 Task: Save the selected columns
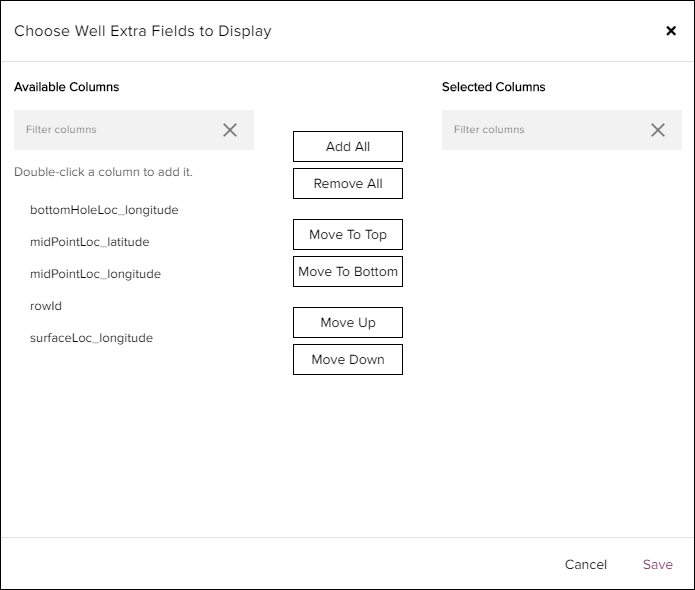[x=657, y=565]
